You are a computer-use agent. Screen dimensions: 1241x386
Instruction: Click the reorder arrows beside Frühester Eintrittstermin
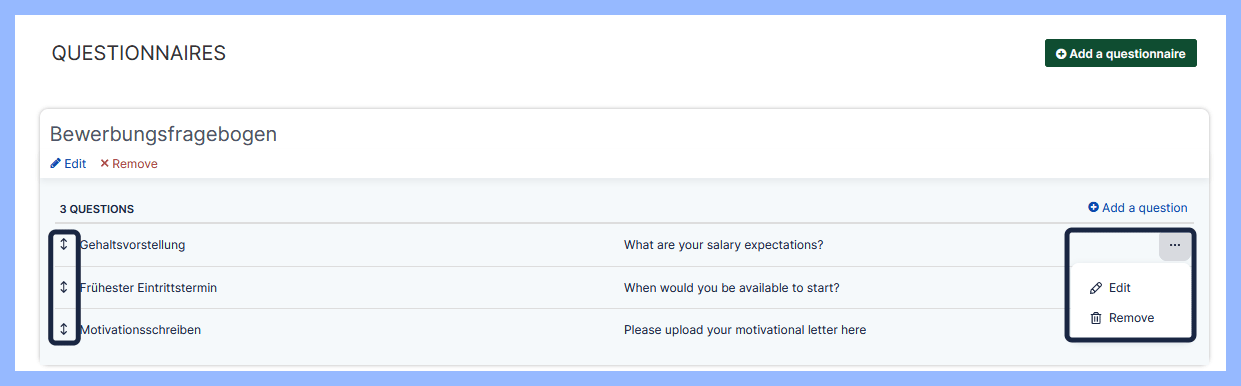[x=64, y=287]
